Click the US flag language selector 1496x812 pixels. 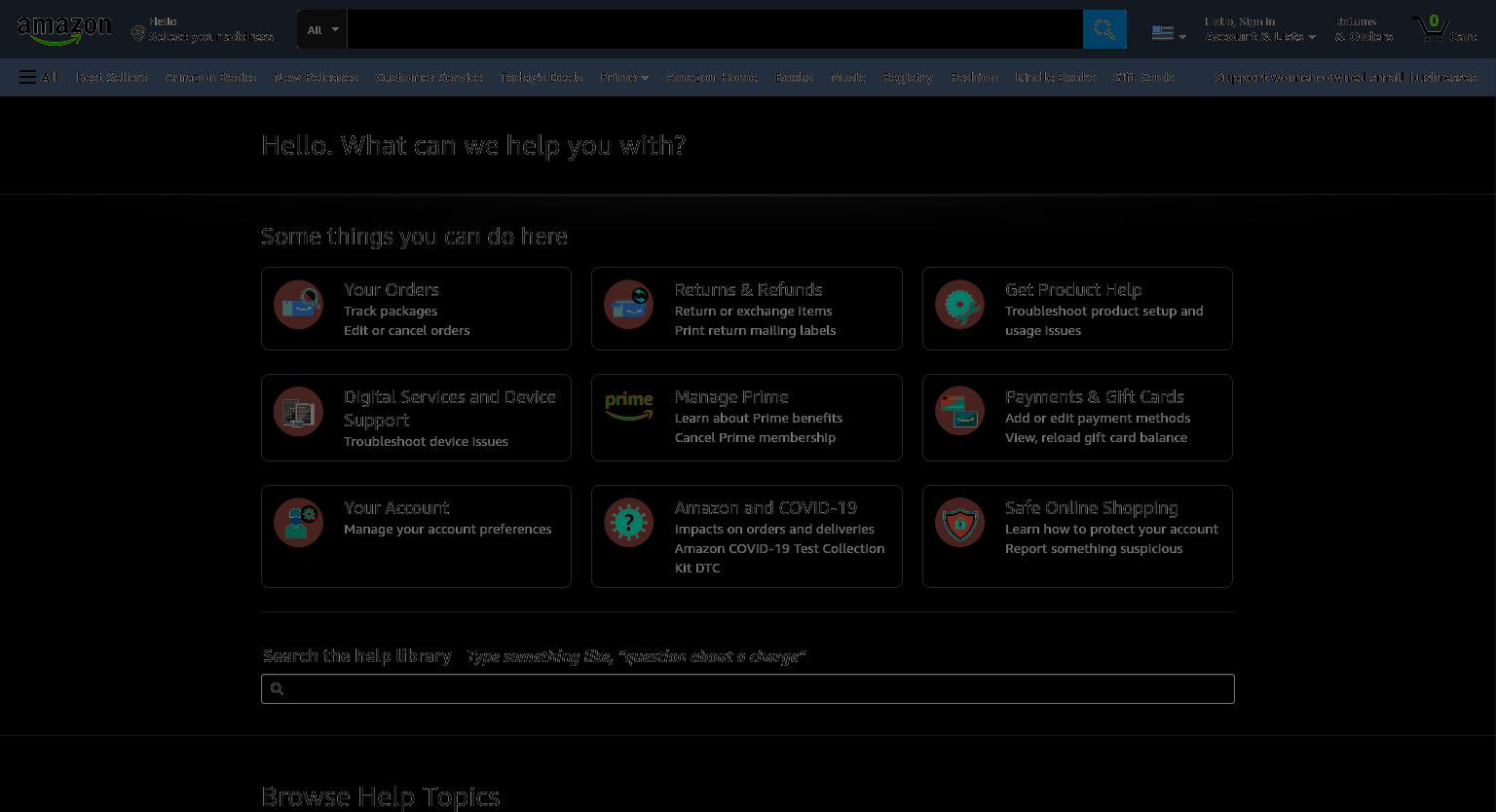[x=1168, y=33]
